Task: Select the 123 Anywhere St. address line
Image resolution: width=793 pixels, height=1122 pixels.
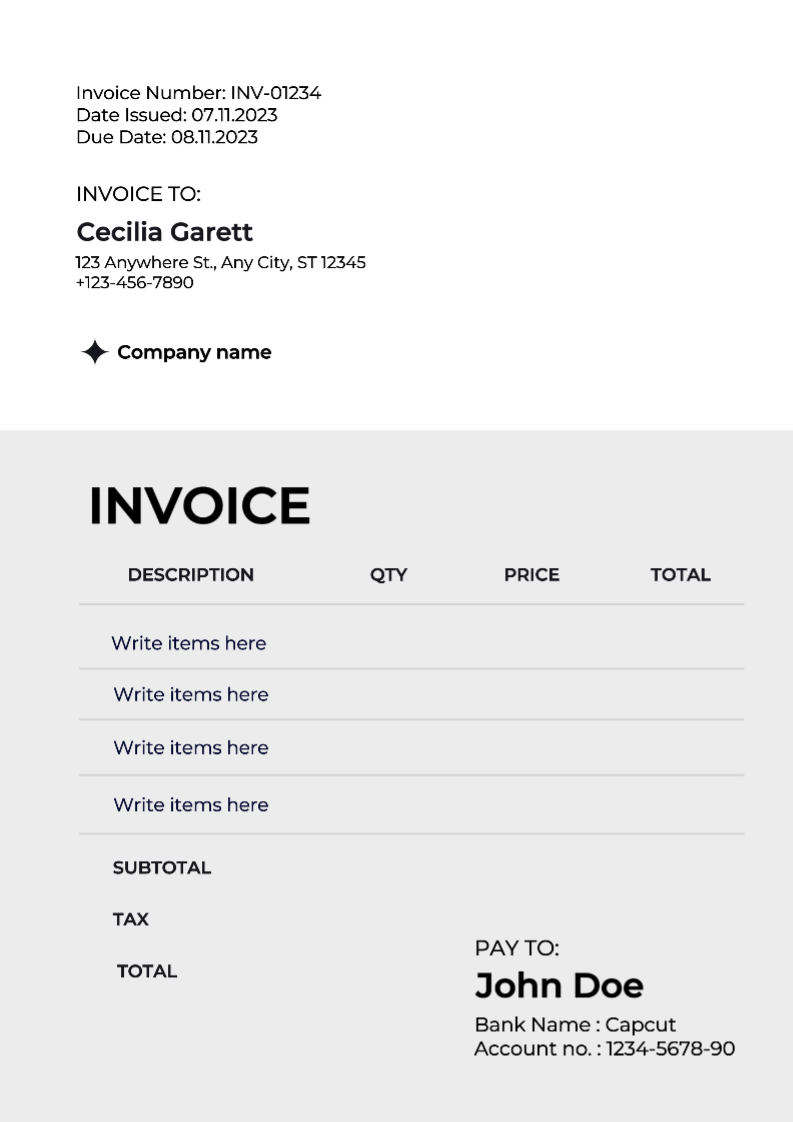Action: (220, 263)
